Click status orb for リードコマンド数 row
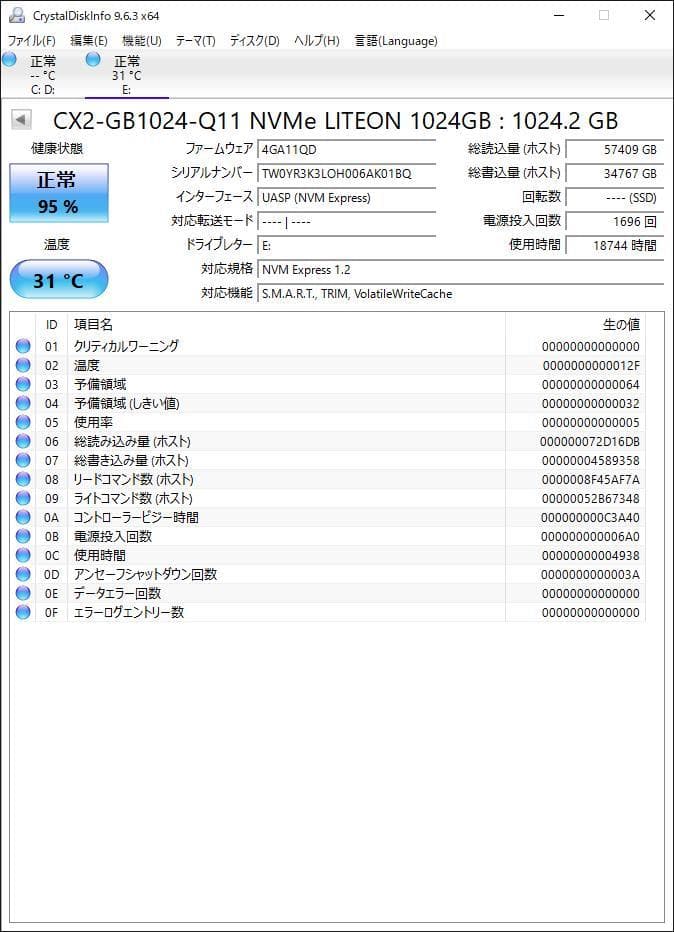The height and width of the screenshot is (932, 674). (x=23, y=478)
